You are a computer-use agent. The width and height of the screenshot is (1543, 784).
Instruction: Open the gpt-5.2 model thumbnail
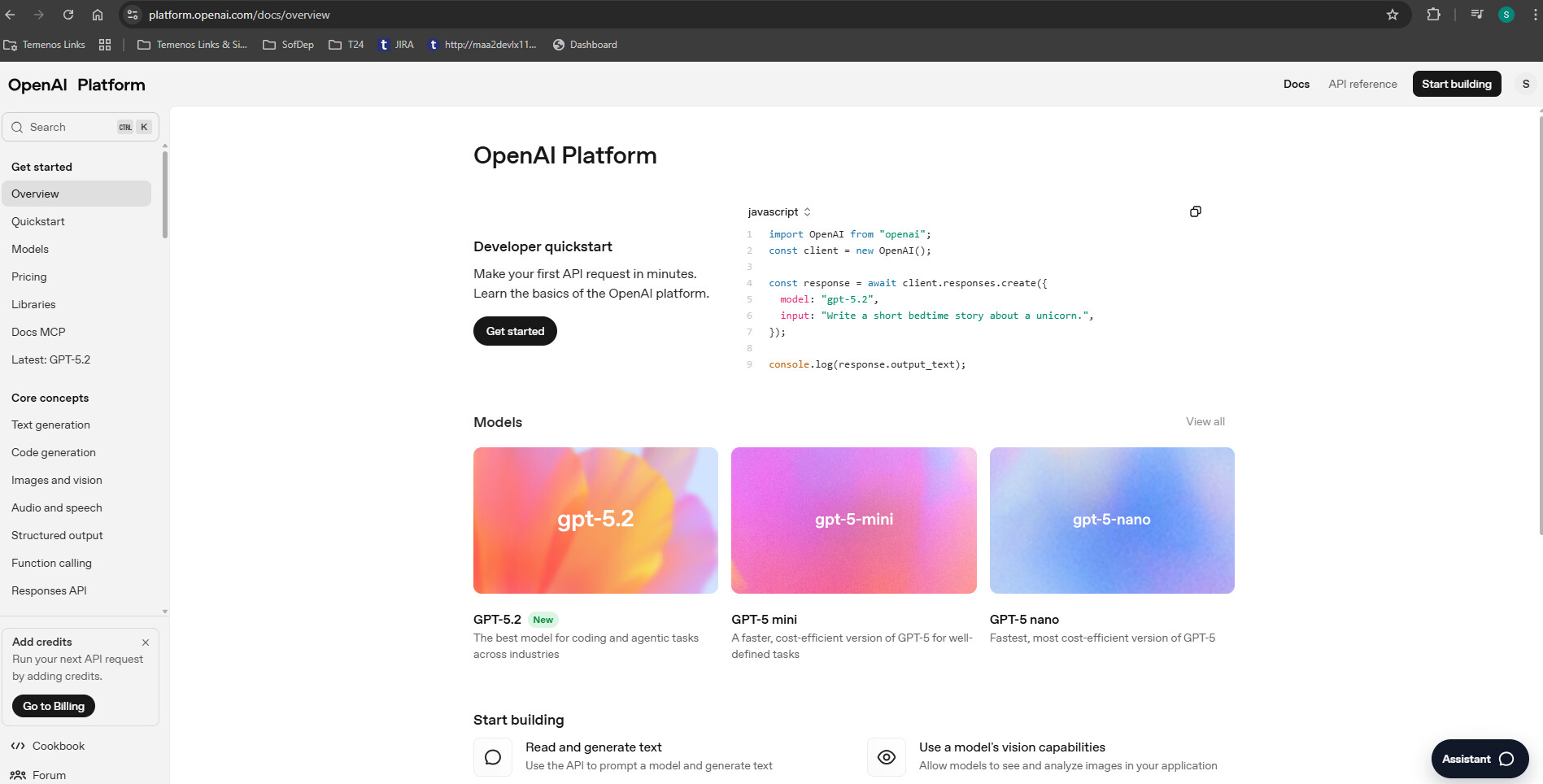coord(595,520)
